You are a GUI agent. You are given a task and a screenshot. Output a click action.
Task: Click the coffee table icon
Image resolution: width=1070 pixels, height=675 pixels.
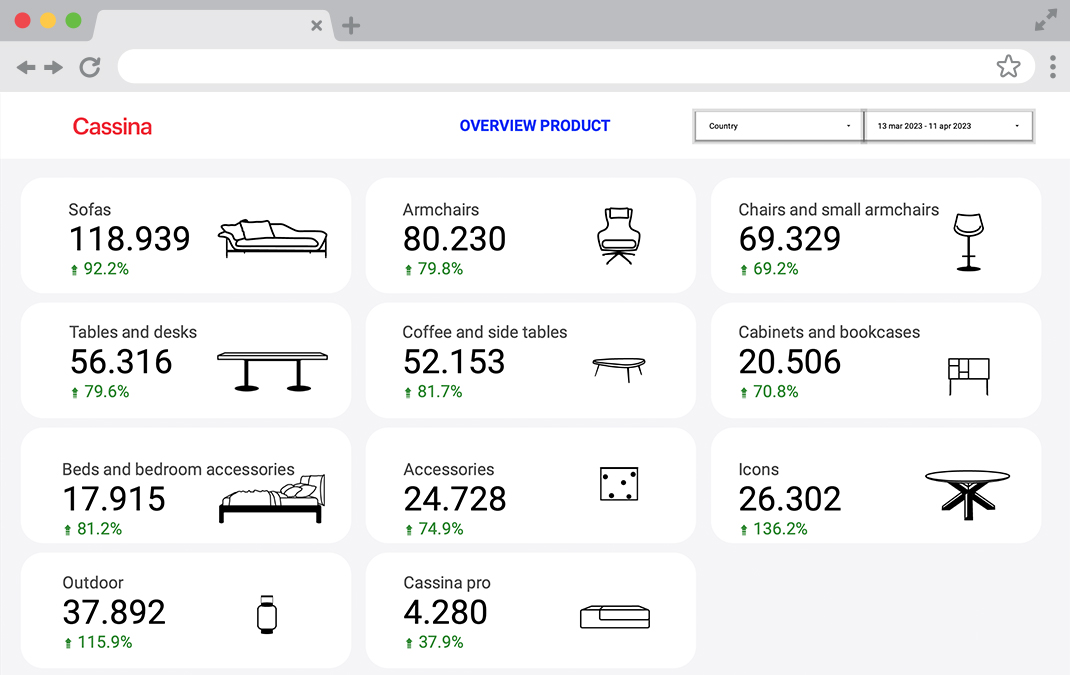pyautogui.click(x=619, y=369)
